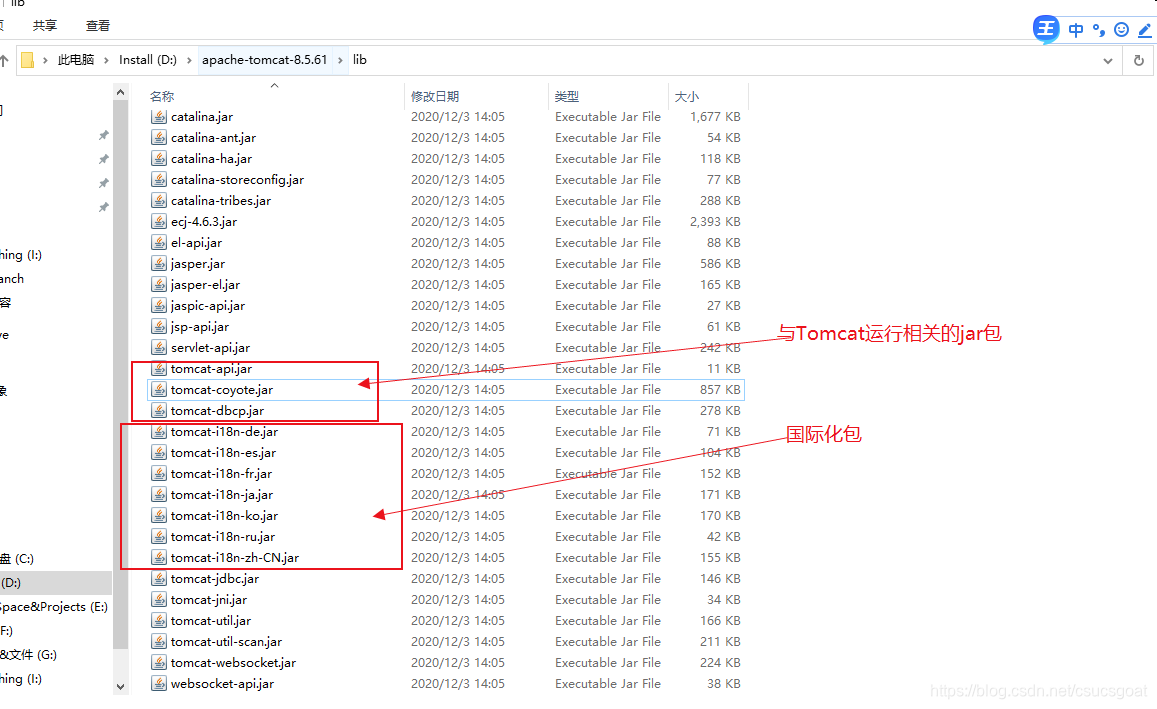1157x709 pixels.
Task: Click the refresh button beside address bar
Action: coord(1139,60)
